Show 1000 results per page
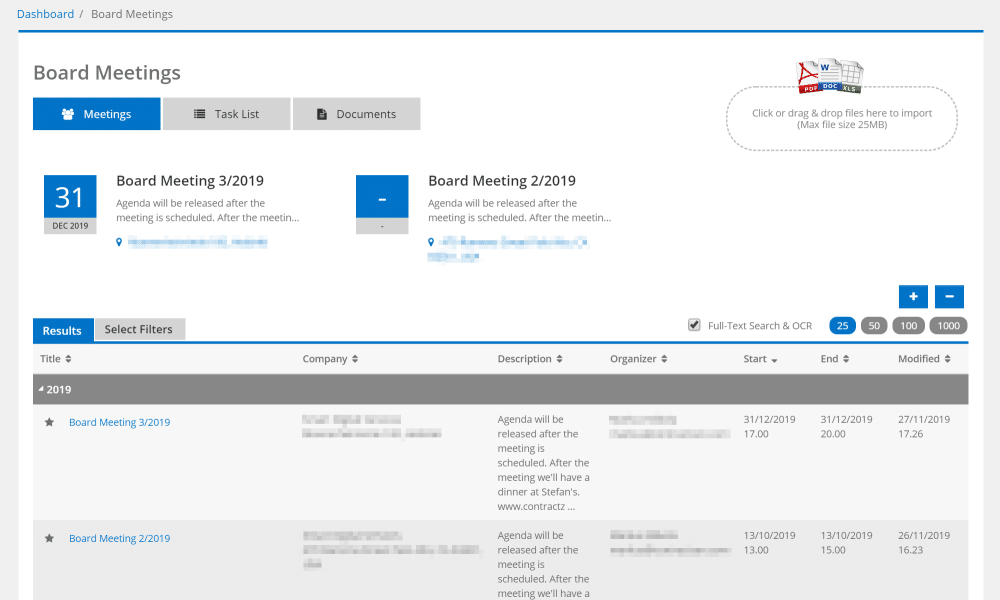The image size is (1000, 600). click(948, 326)
